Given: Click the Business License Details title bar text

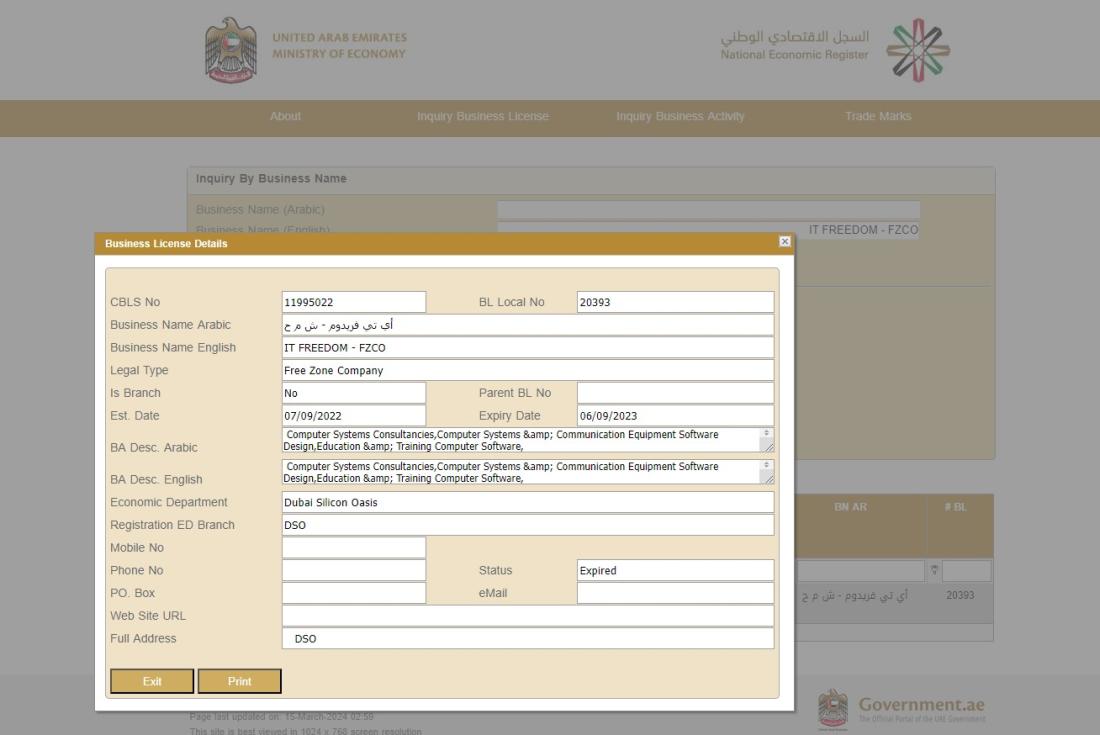Looking at the screenshot, I should click(166, 243).
